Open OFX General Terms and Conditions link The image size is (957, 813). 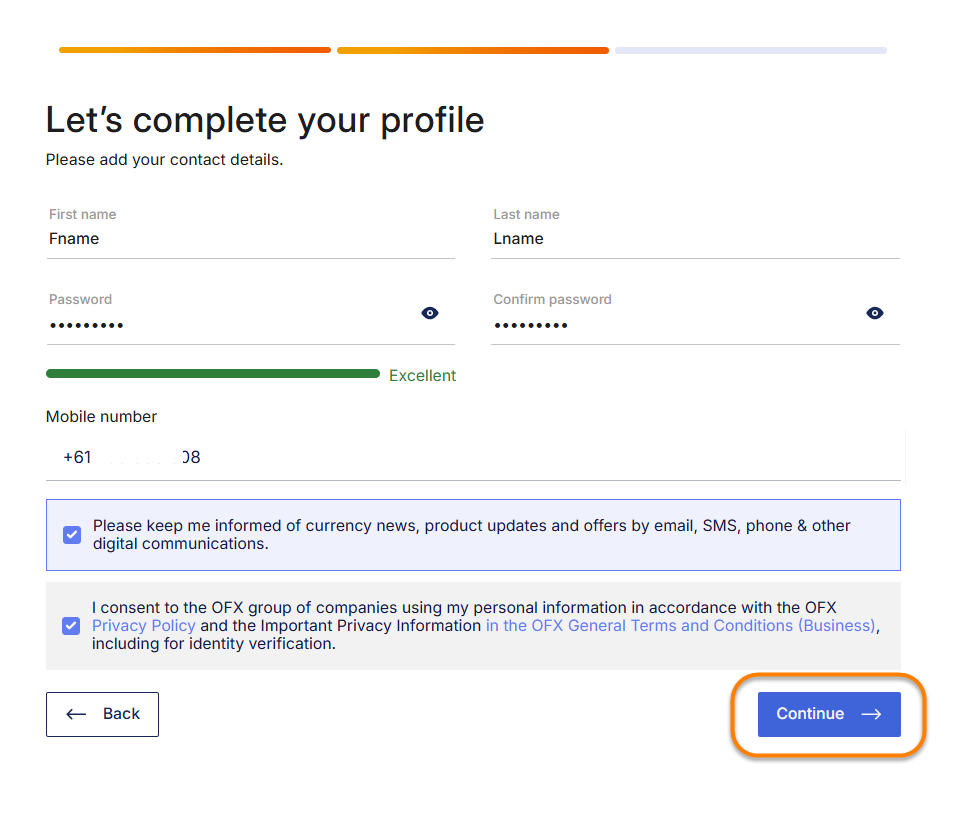[680, 626]
